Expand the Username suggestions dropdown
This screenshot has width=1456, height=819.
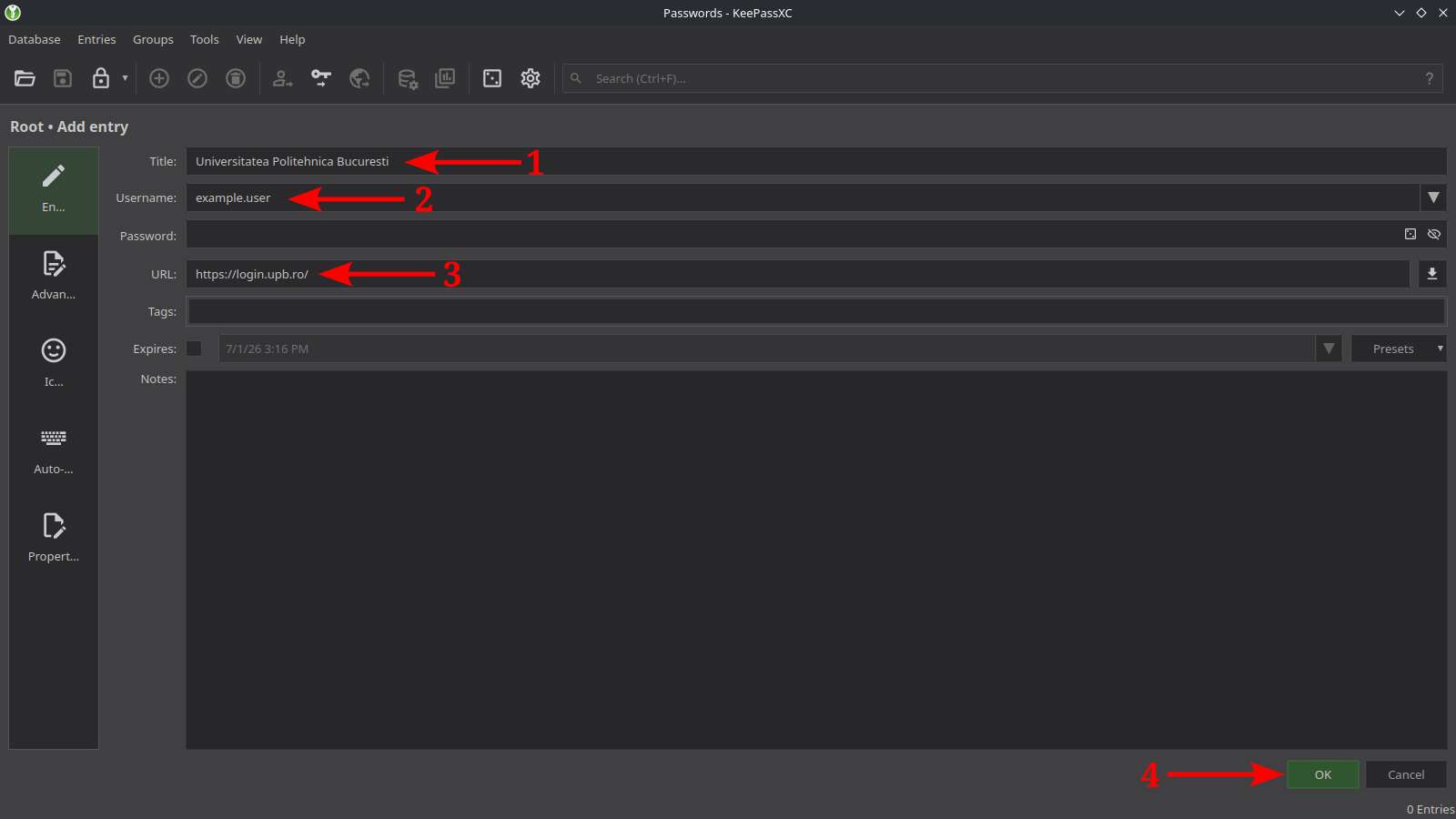[1433, 197]
